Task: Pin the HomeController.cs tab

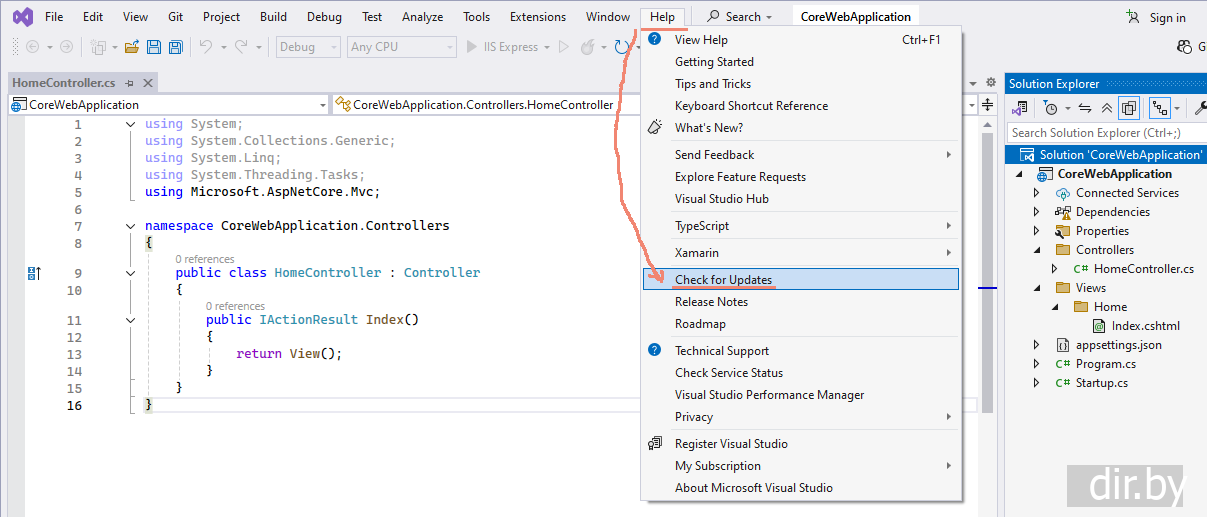Action: click(131, 84)
